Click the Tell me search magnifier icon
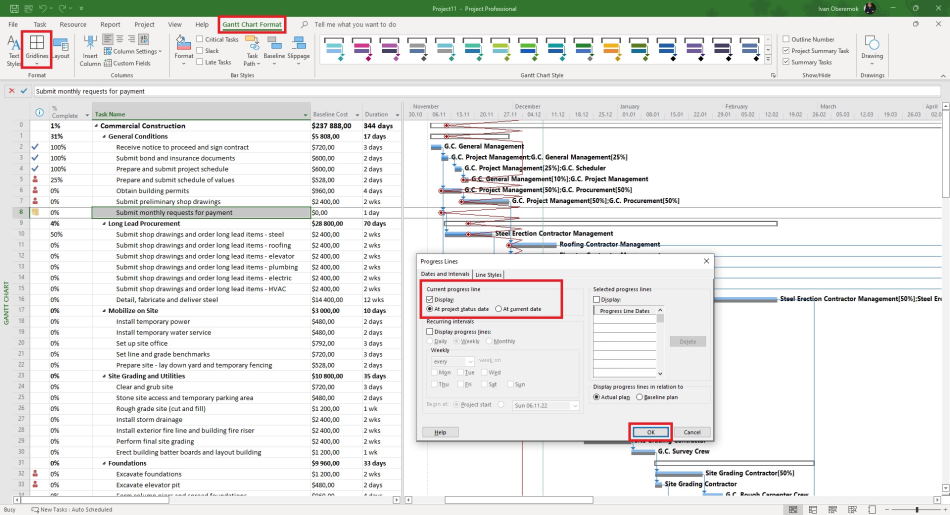Viewport: 950px width, 515px height. 305,24
